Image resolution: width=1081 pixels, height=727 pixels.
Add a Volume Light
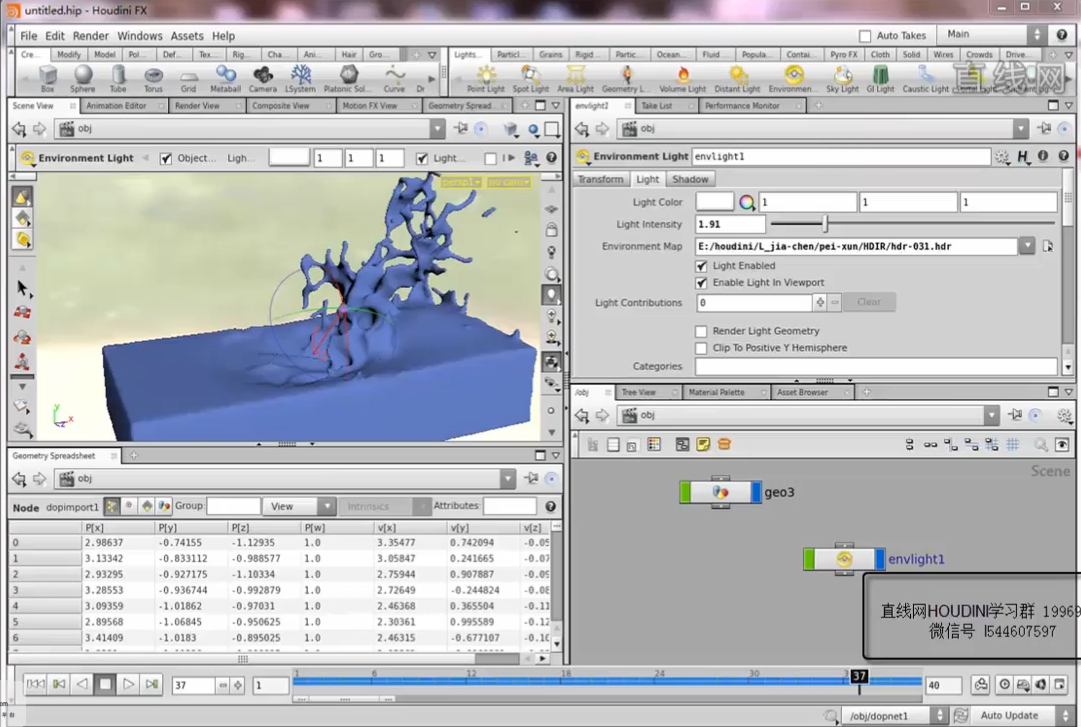click(683, 79)
